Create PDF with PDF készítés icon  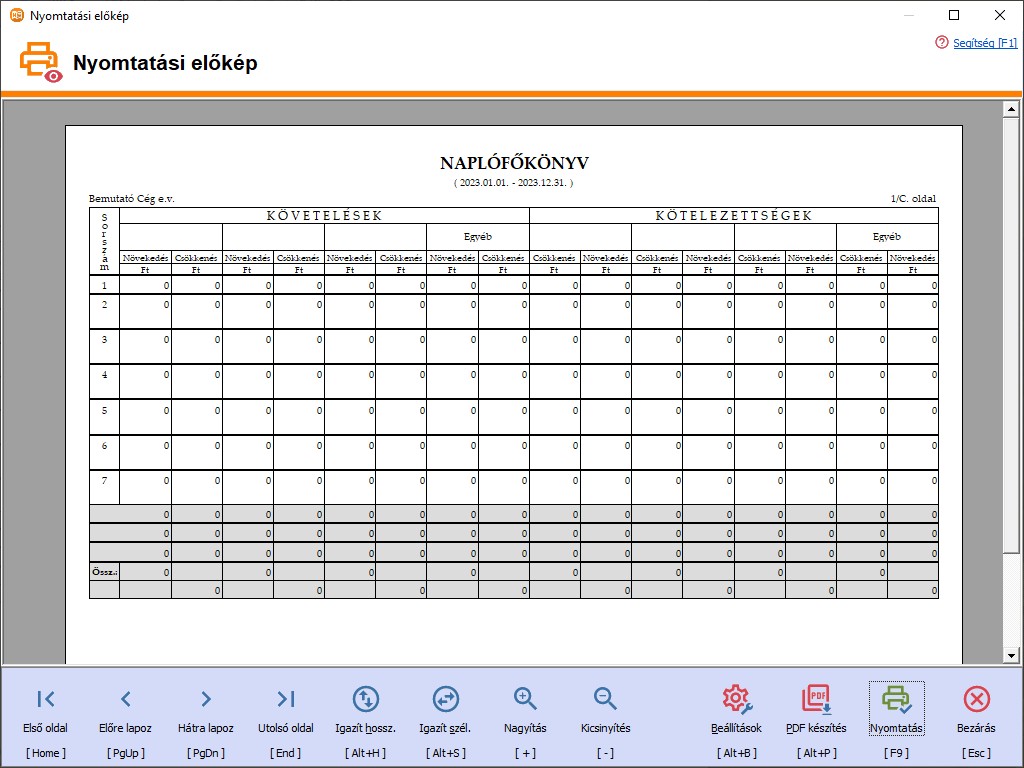(816, 699)
